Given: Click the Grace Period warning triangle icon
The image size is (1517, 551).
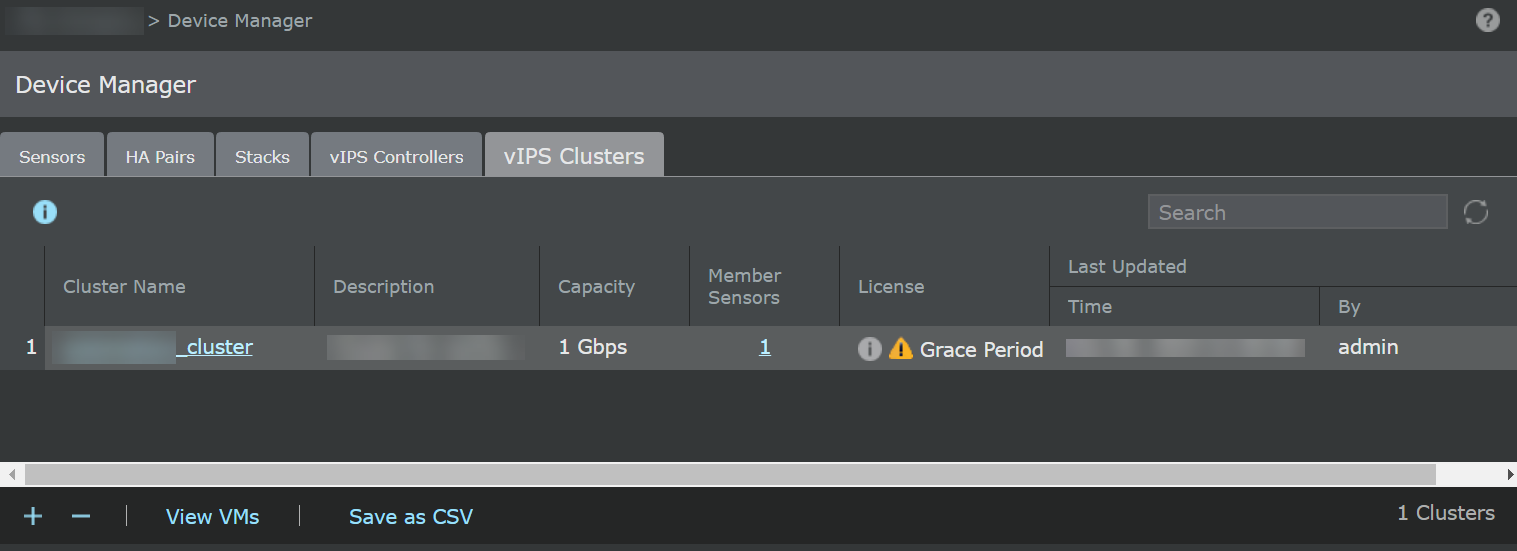Looking at the screenshot, I should click(x=901, y=348).
